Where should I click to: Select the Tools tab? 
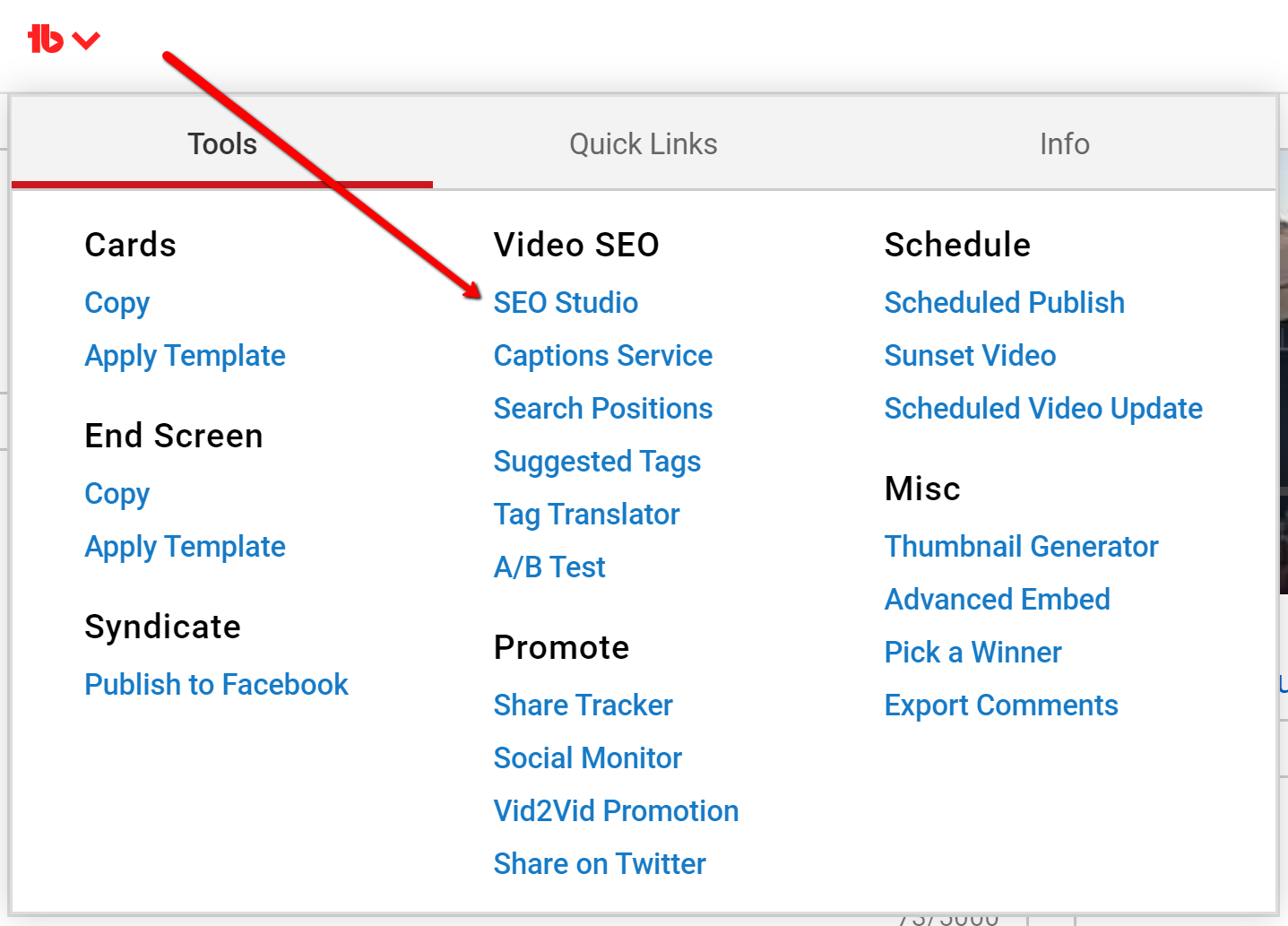(x=221, y=144)
